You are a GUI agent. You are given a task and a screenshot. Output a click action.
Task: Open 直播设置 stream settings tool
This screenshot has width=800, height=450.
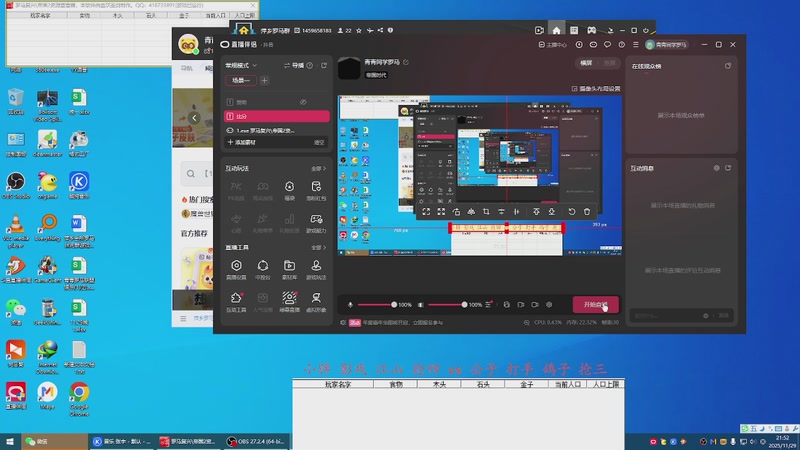pos(236,269)
